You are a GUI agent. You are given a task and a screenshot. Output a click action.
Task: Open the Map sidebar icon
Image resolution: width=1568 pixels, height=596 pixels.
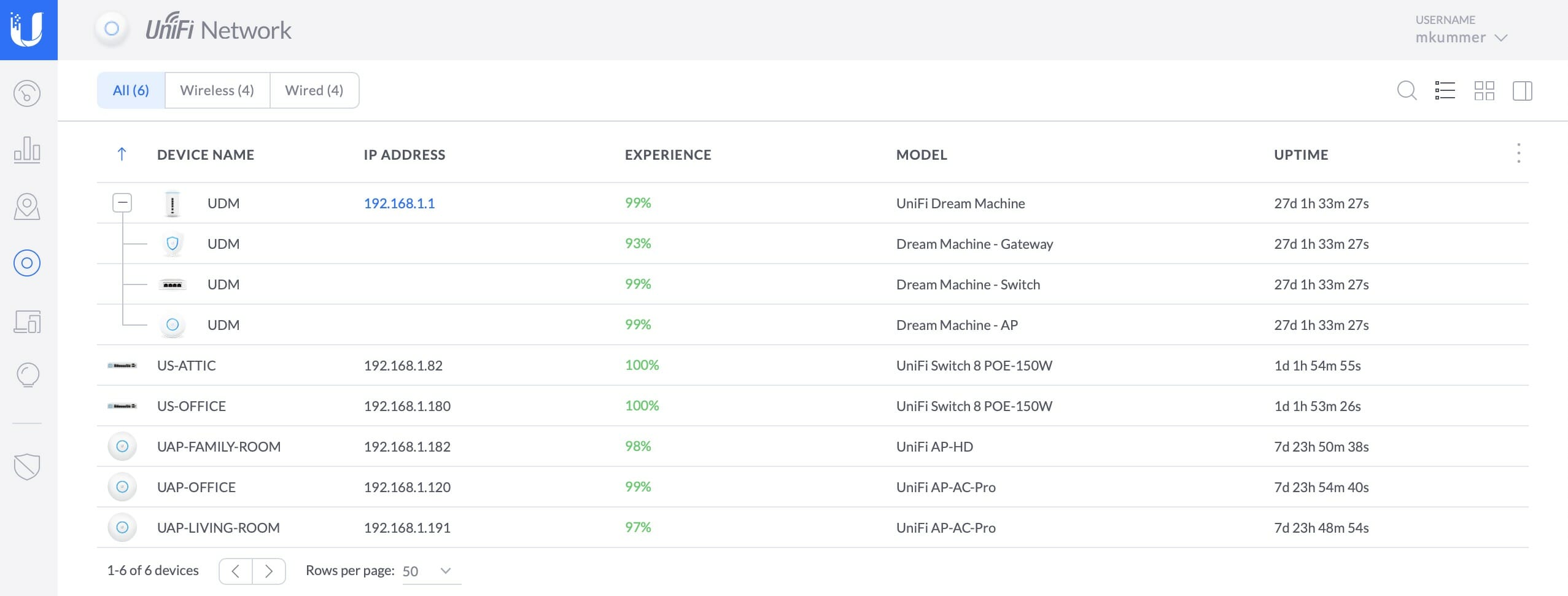27,206
